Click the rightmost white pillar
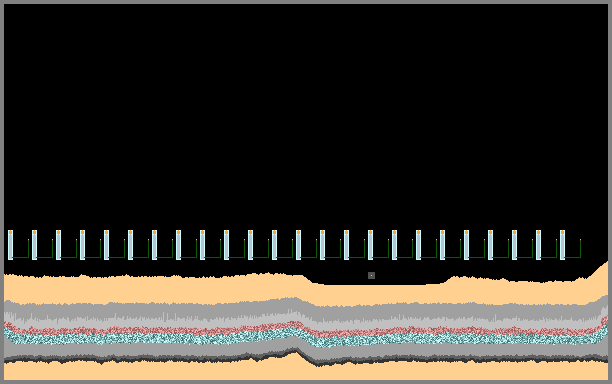Screen dimensions: 612x384 (x=562, y=245)
